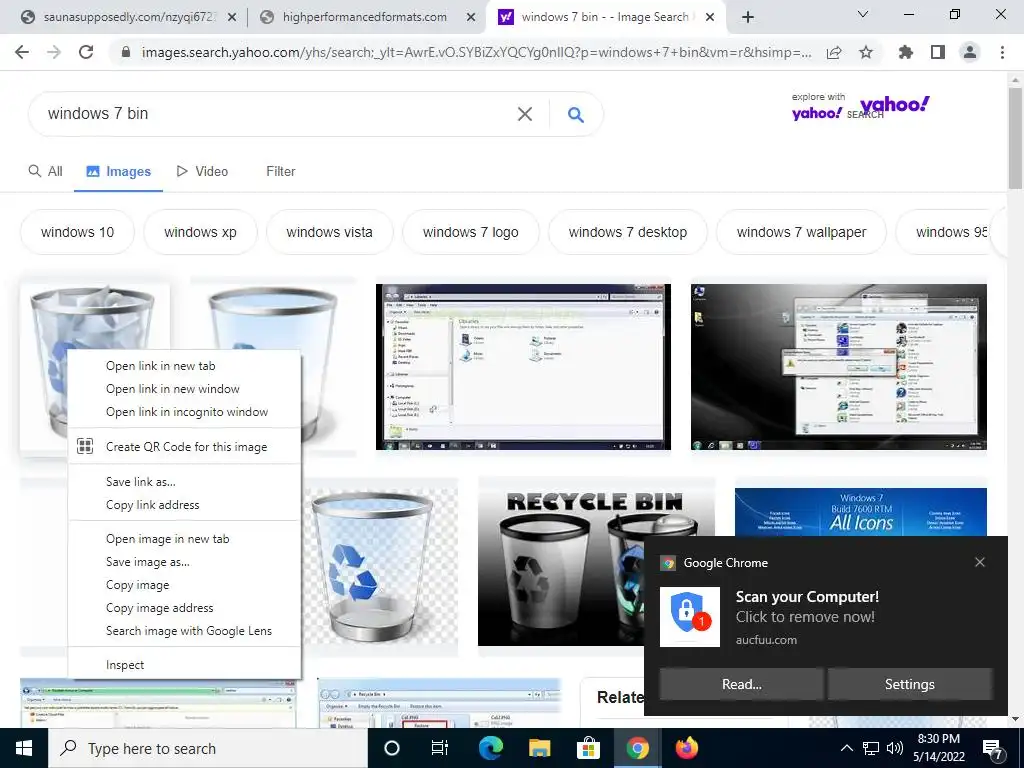Viewport: 1024px width, 768px height.
Task: Close the saunasupposedly.com tab
Action: click(232, 18)
